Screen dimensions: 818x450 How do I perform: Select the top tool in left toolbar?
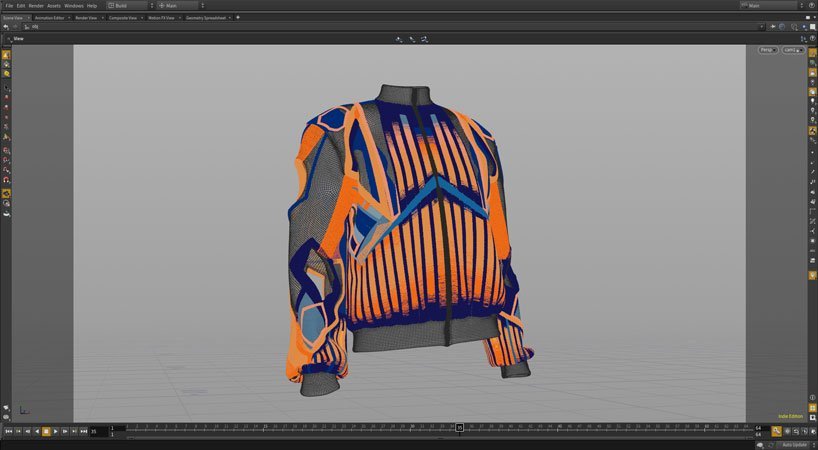6,53
